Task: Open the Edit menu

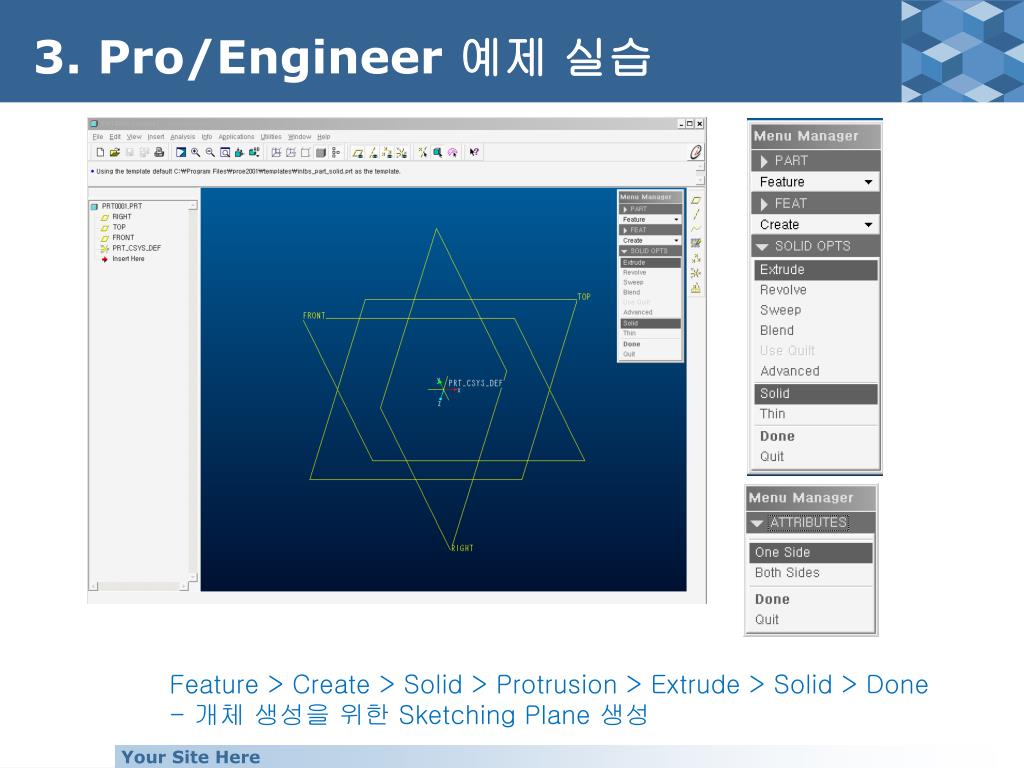Action: 115,136
